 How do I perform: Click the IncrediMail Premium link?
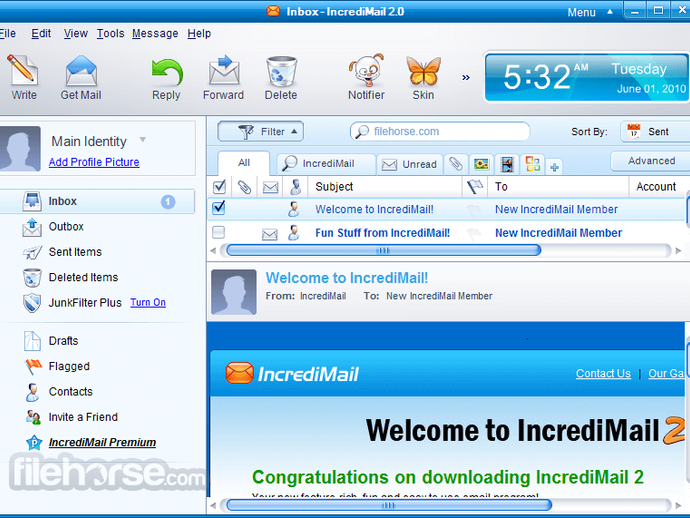[102, 443]
